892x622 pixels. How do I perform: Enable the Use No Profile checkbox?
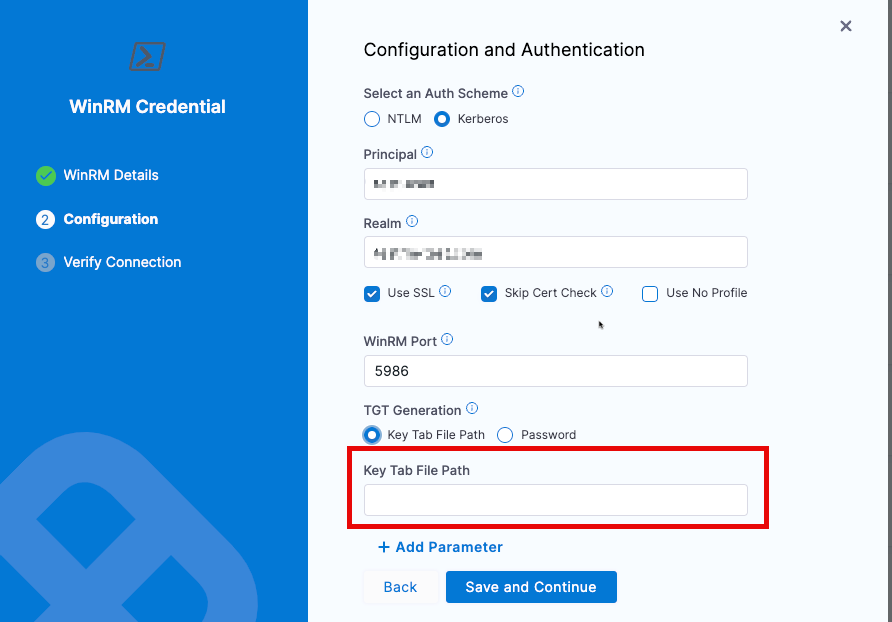click(650, 294)
